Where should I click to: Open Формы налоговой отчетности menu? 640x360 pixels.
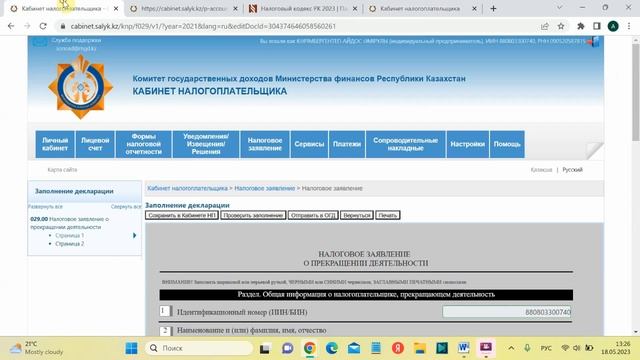point(144,144)
